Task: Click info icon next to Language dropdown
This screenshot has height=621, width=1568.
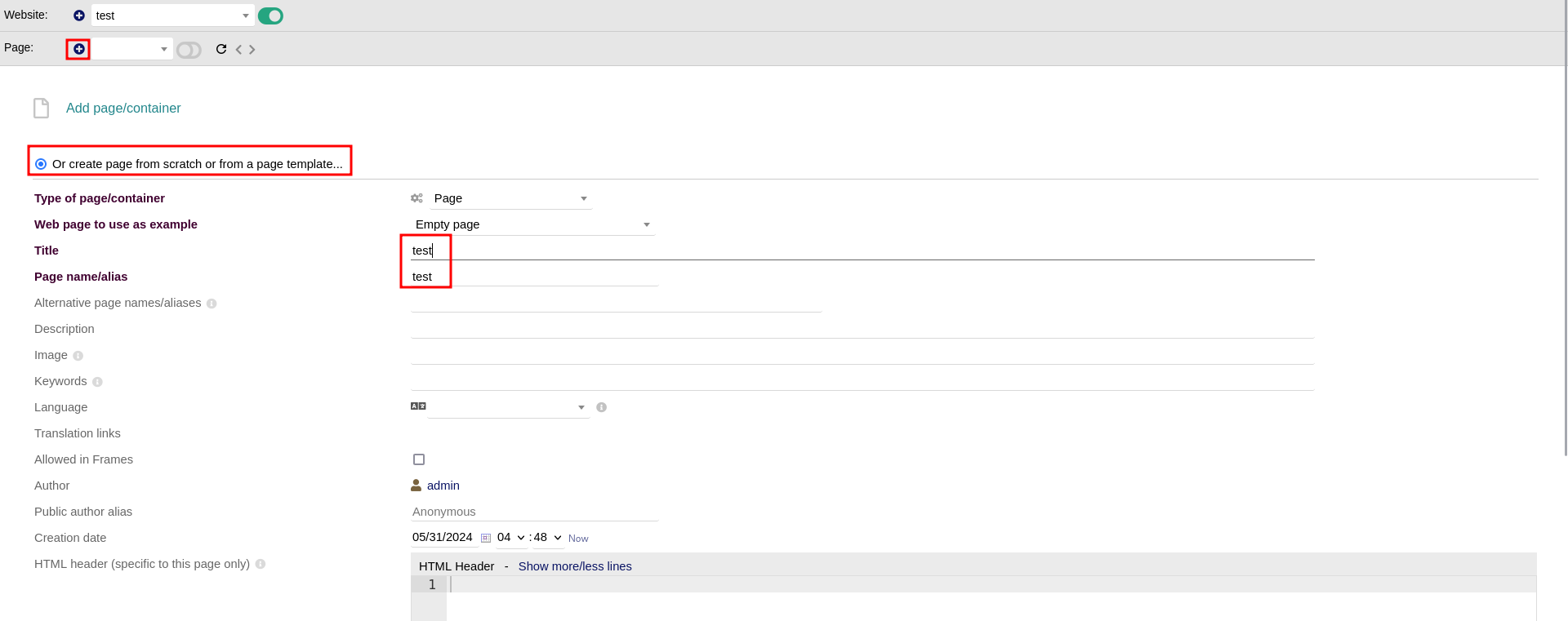Action: pos(601,407)
